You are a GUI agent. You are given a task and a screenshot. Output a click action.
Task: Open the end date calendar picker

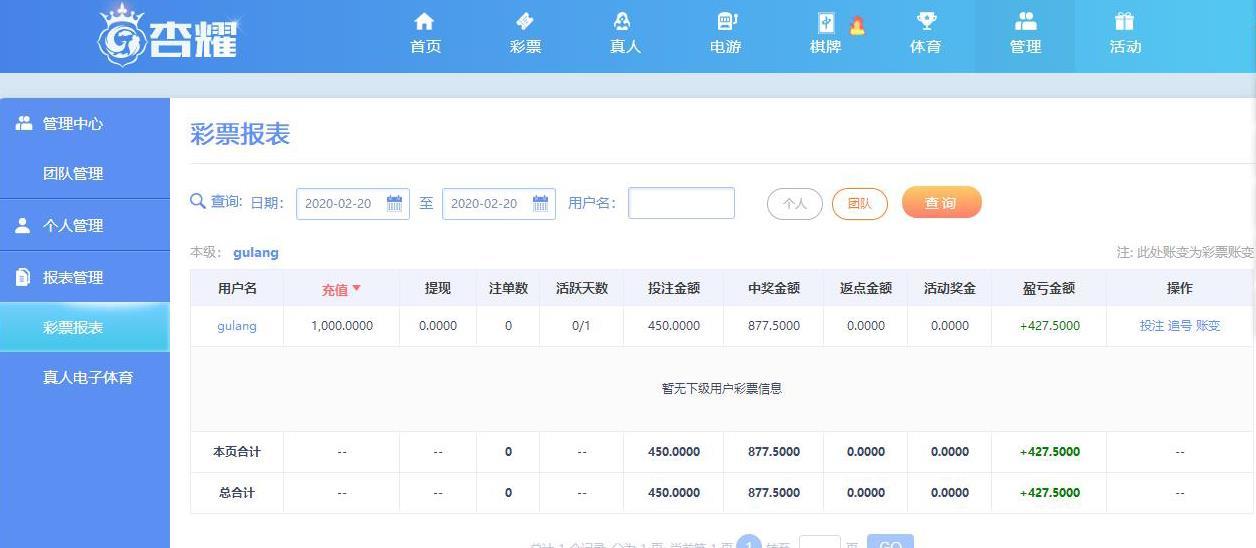tap(540, 204)
